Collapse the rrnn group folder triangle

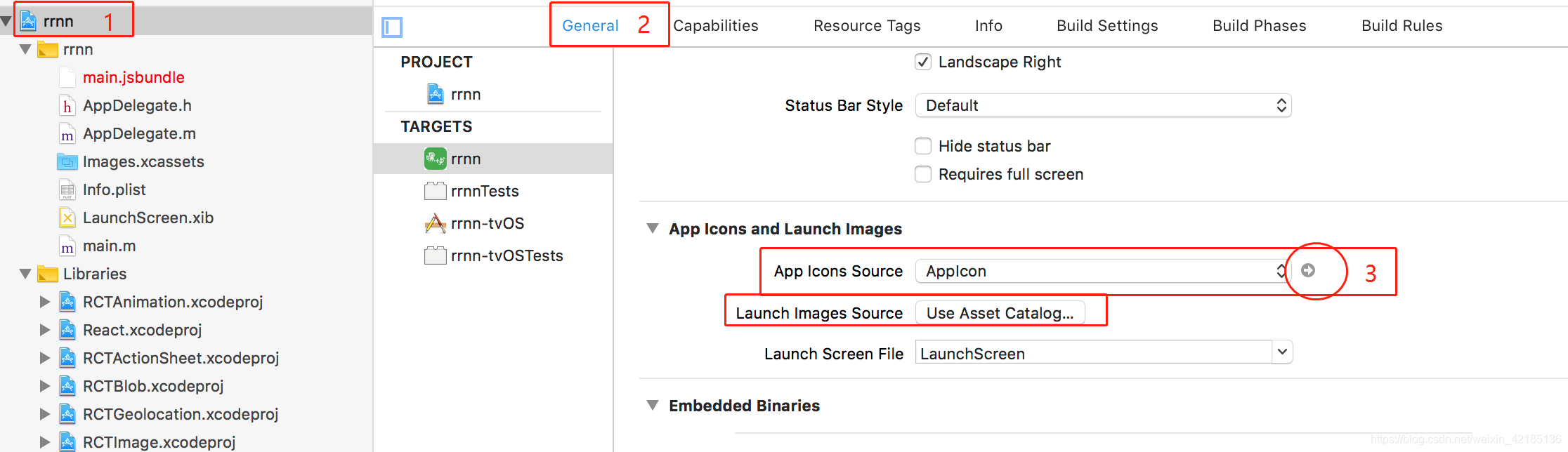pos(25,49)
